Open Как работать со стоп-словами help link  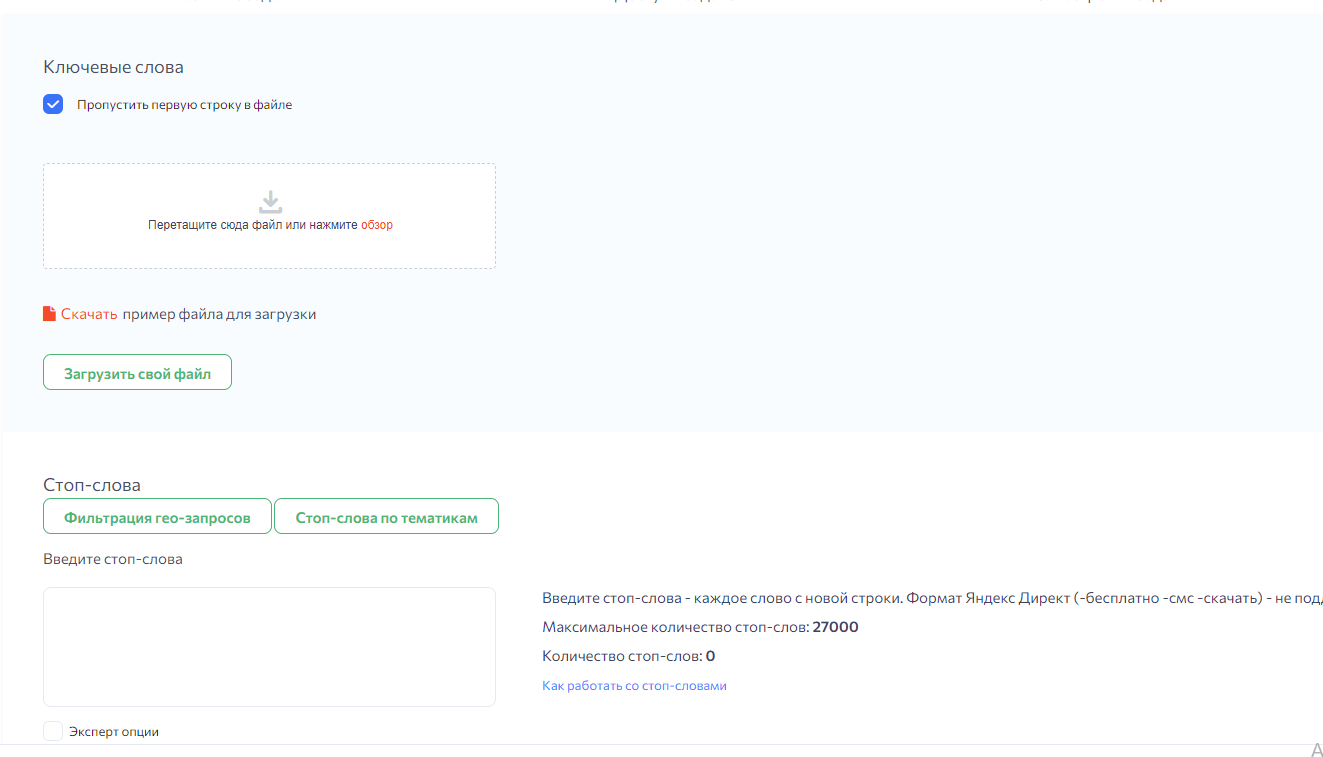(634, 685)
